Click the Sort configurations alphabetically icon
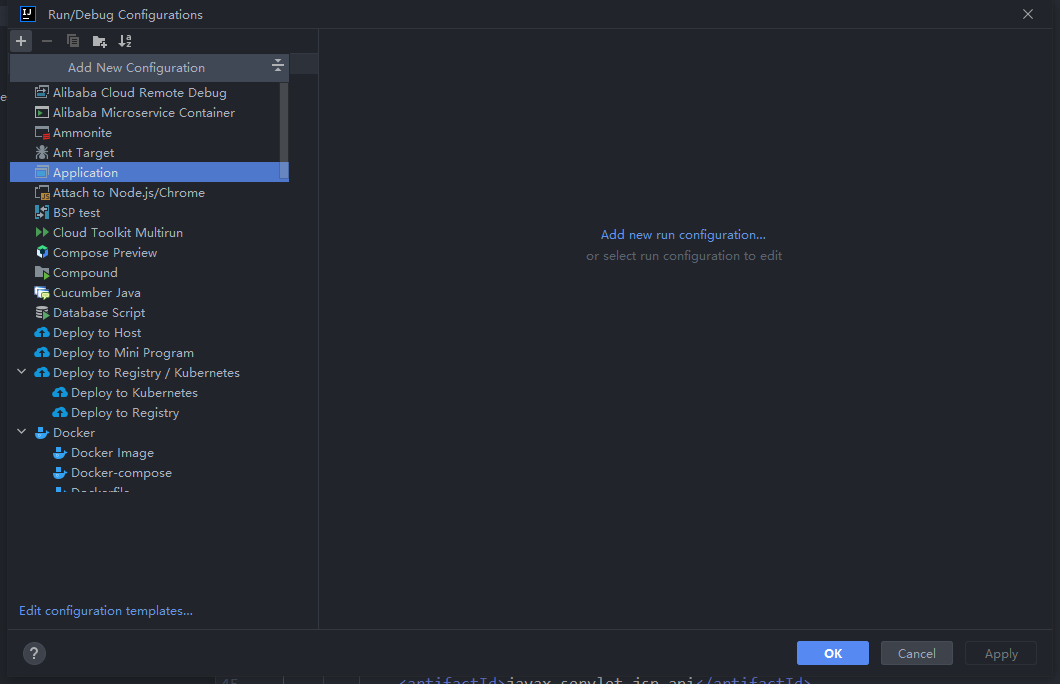The width and height of the screenshot is (1060, 684). click(x=125, y=41)
